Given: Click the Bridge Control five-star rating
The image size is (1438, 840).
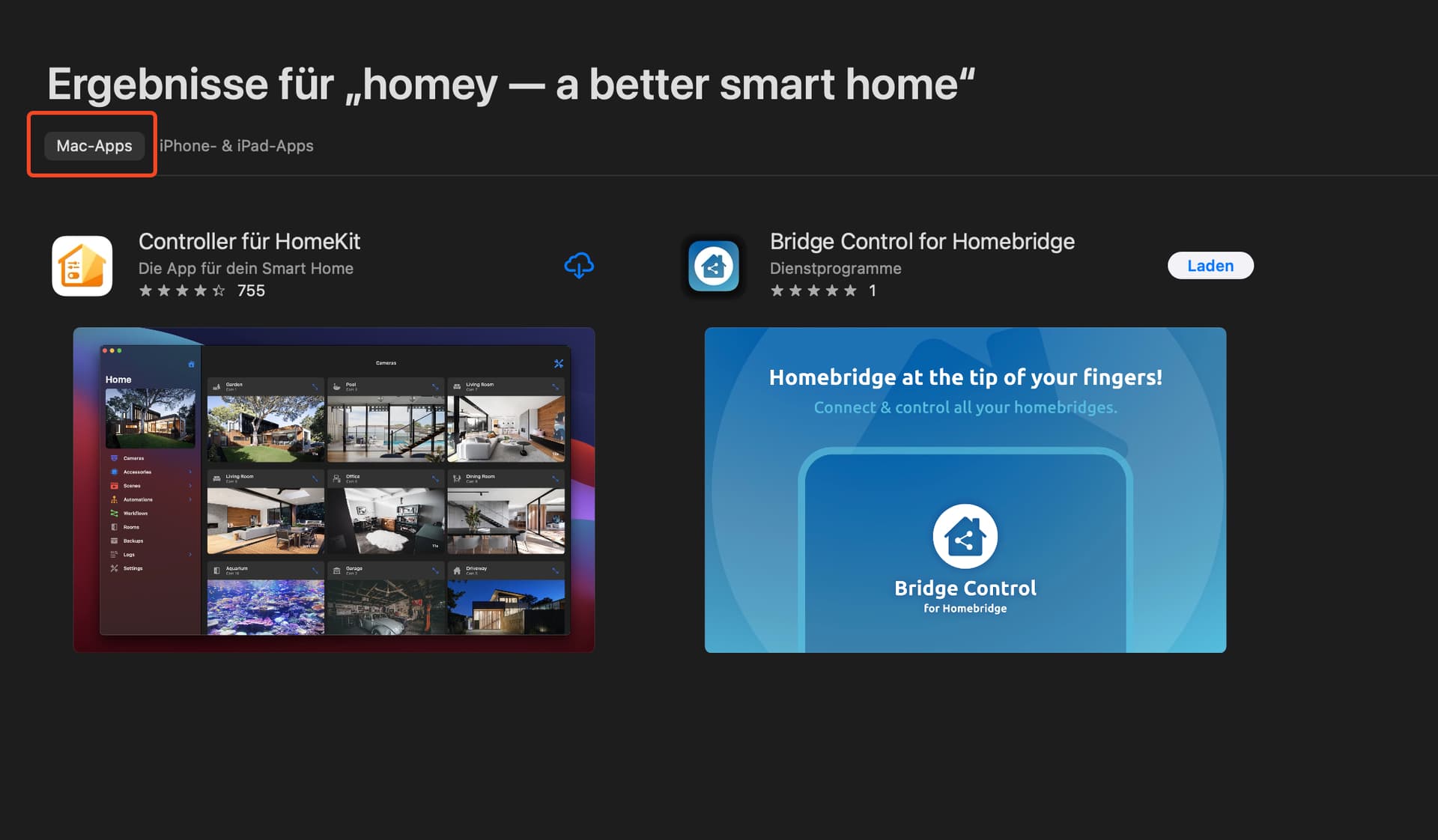Looking at the screenshot, I should (813, 290).
